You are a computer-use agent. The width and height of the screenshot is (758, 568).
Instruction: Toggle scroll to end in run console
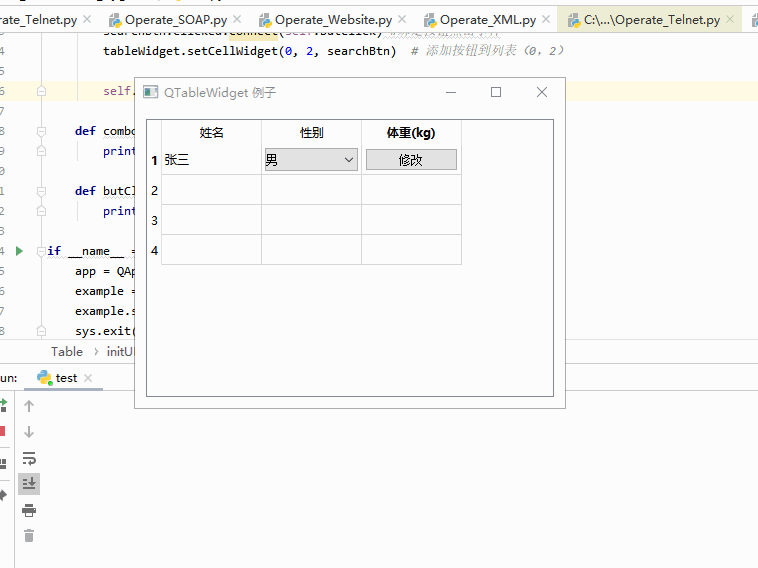(29, 483)
